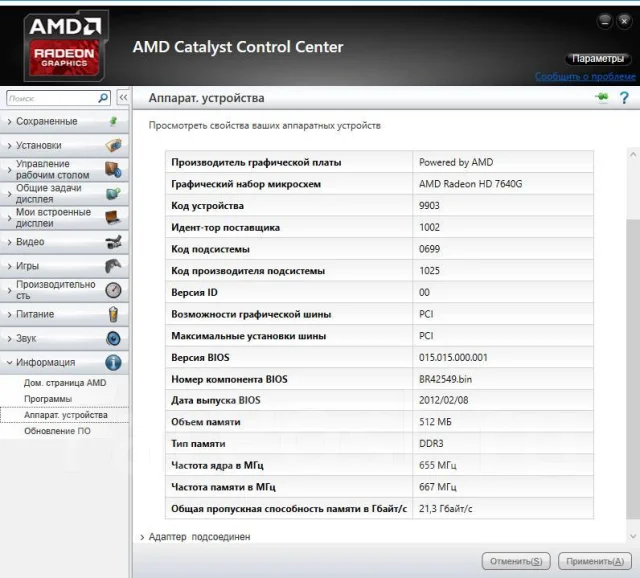This screenshot has height=578, width=640.
Task: Click the Версия ID value 00
Action: [424, 292]
